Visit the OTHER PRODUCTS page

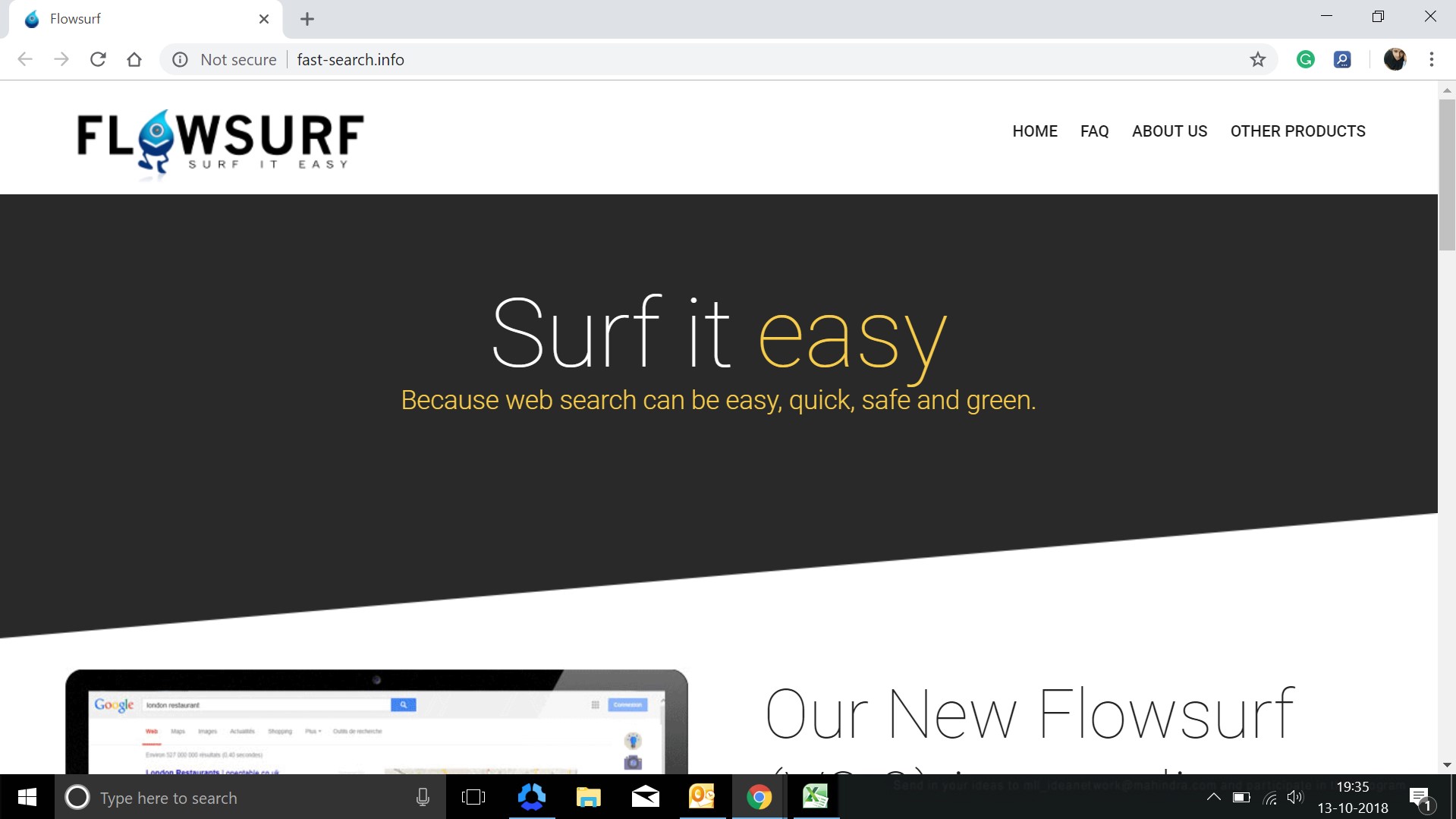(1297, 131)
